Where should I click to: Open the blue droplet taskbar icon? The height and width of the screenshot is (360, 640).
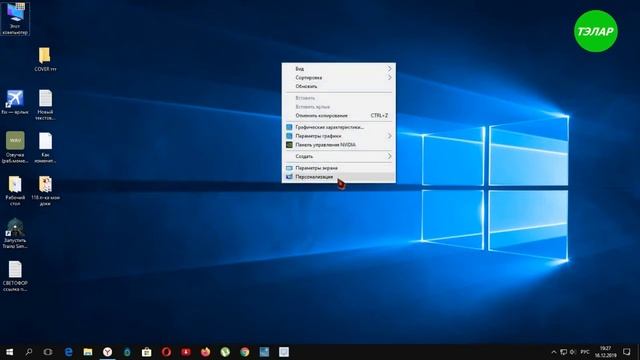click(x=127, y=352)
